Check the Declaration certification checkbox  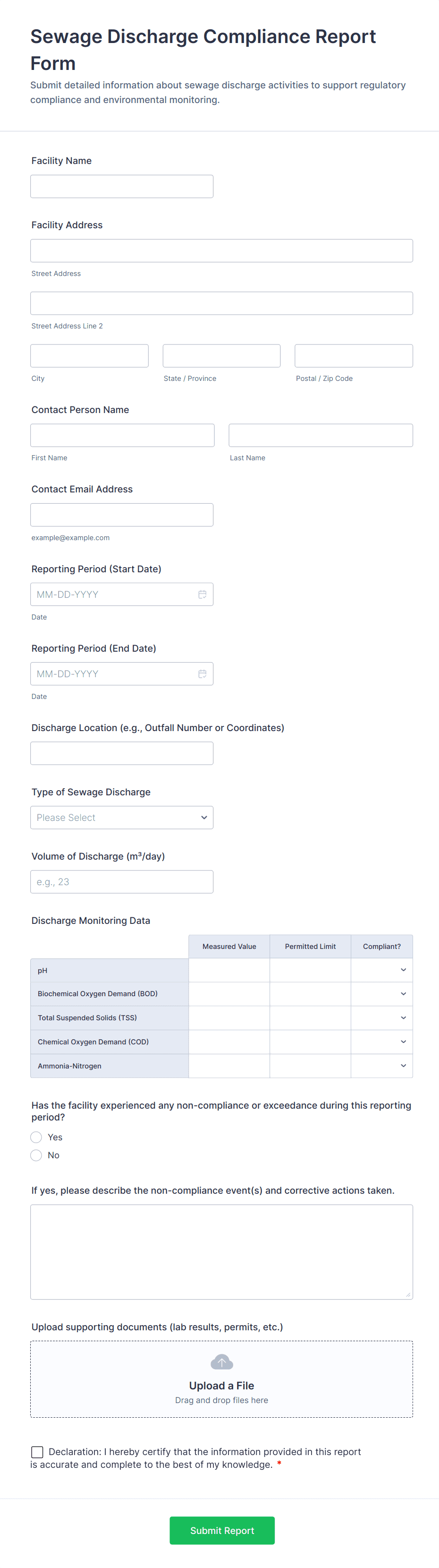point(37,1452)
